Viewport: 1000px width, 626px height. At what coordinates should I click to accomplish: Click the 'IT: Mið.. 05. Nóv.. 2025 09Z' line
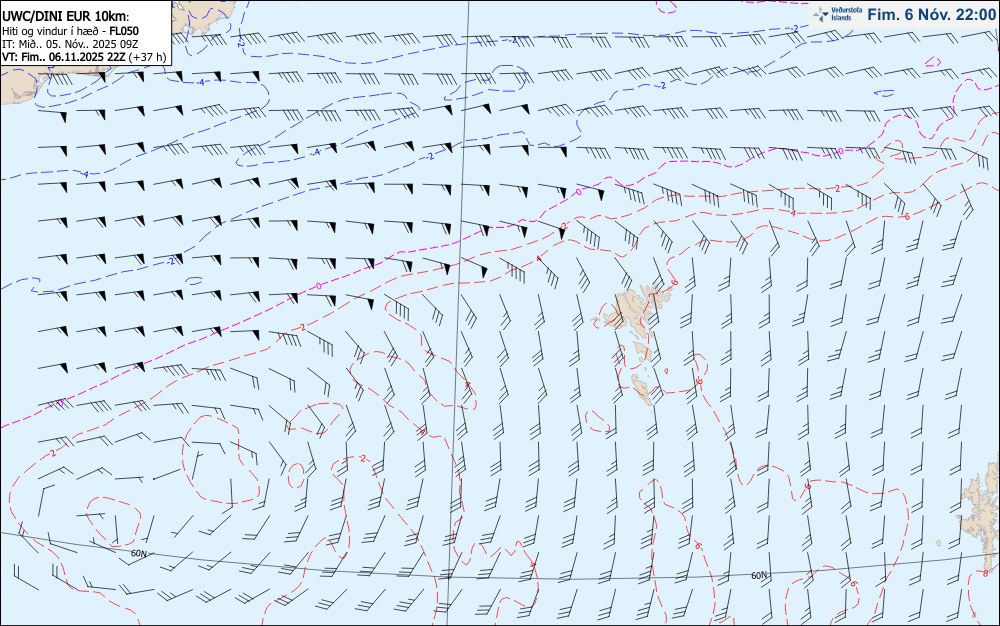click(70, 44)
